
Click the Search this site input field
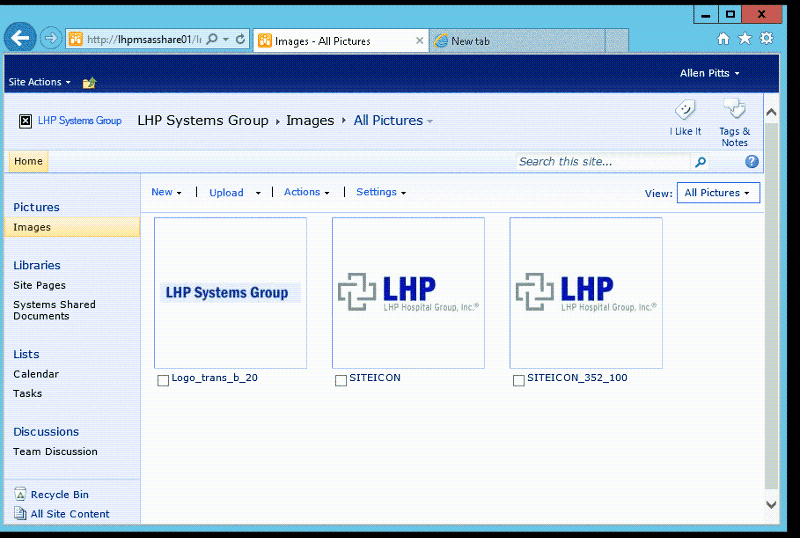[603, 162]
